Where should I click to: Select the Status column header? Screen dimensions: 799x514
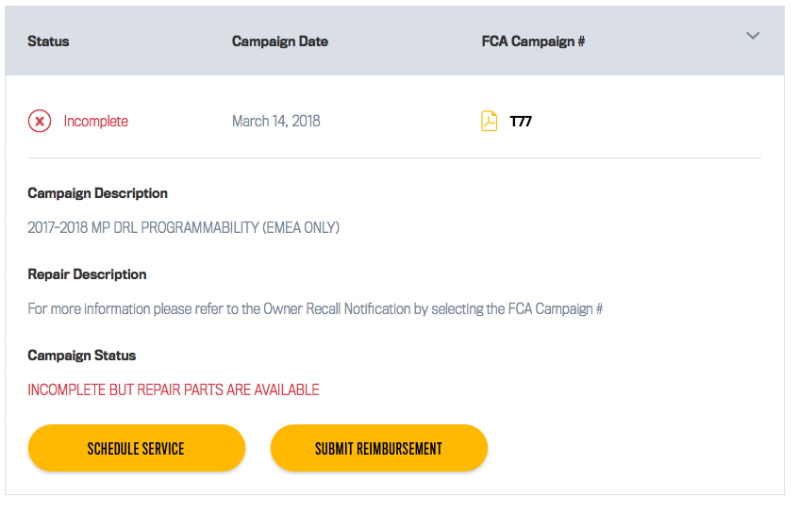pos(48,42)
